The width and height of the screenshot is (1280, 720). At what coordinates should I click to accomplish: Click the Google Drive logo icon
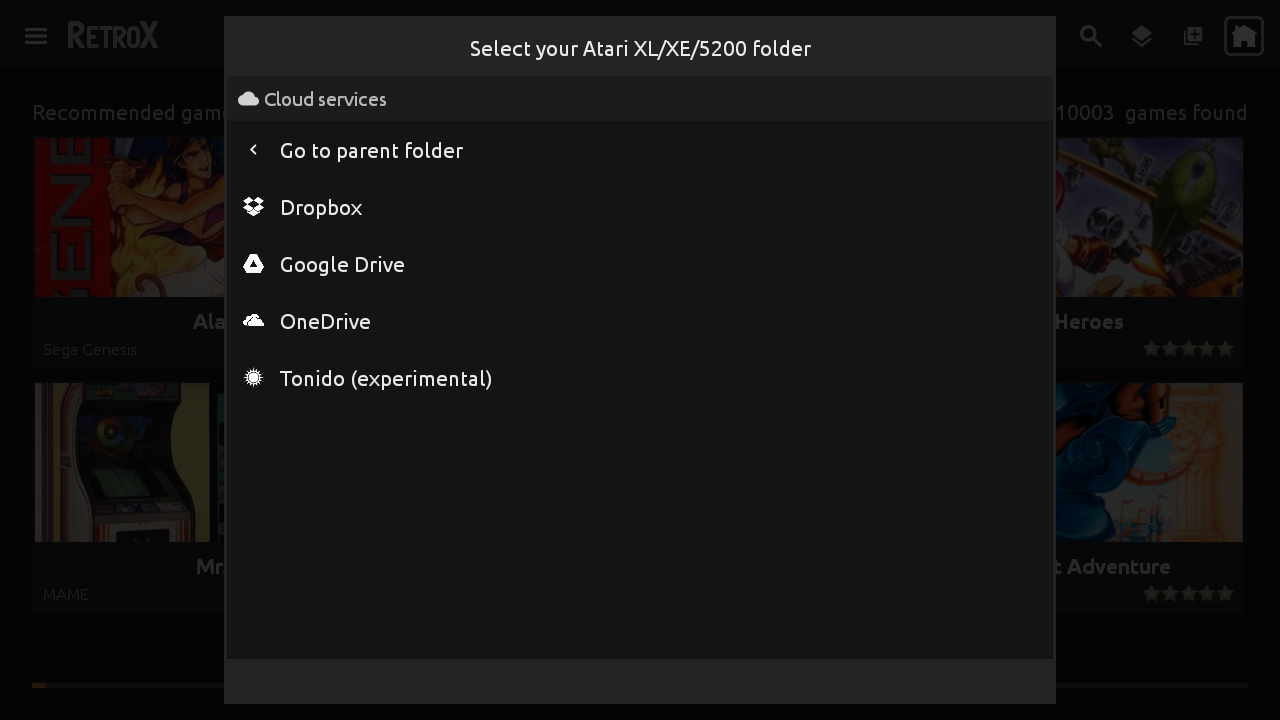(253, 263)
